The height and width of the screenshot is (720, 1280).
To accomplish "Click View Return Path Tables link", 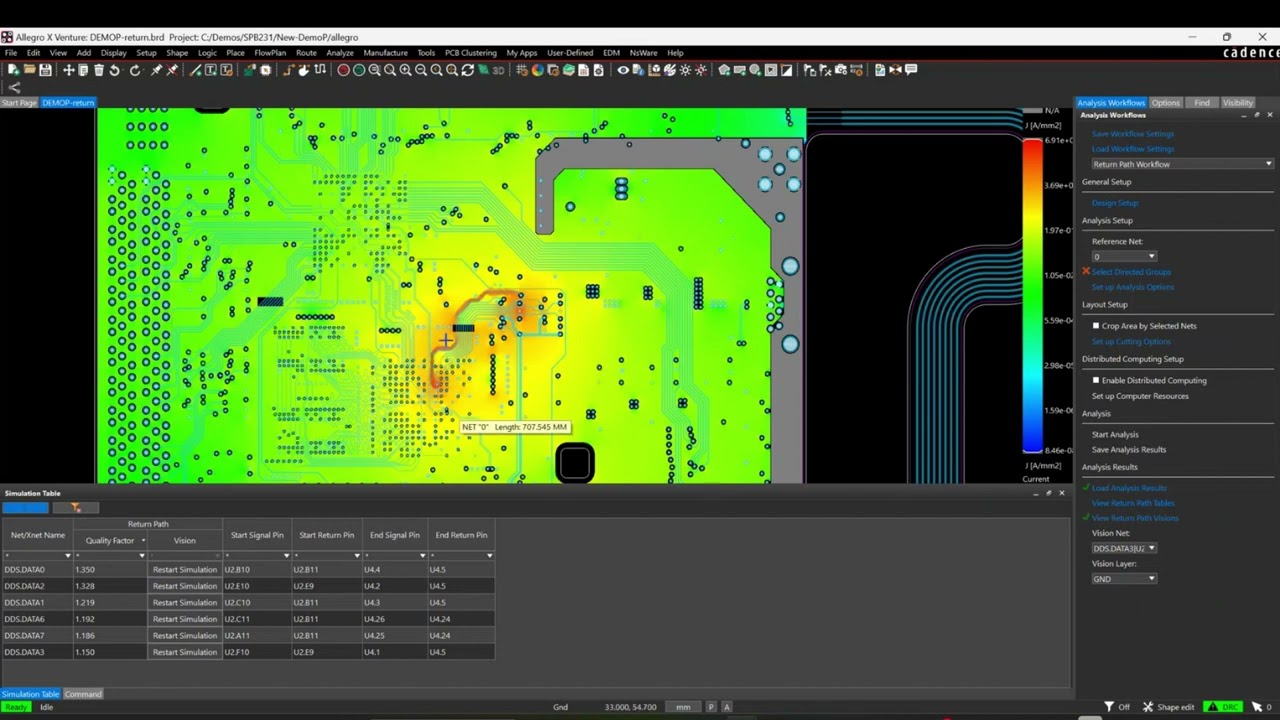I will 1133,503.
